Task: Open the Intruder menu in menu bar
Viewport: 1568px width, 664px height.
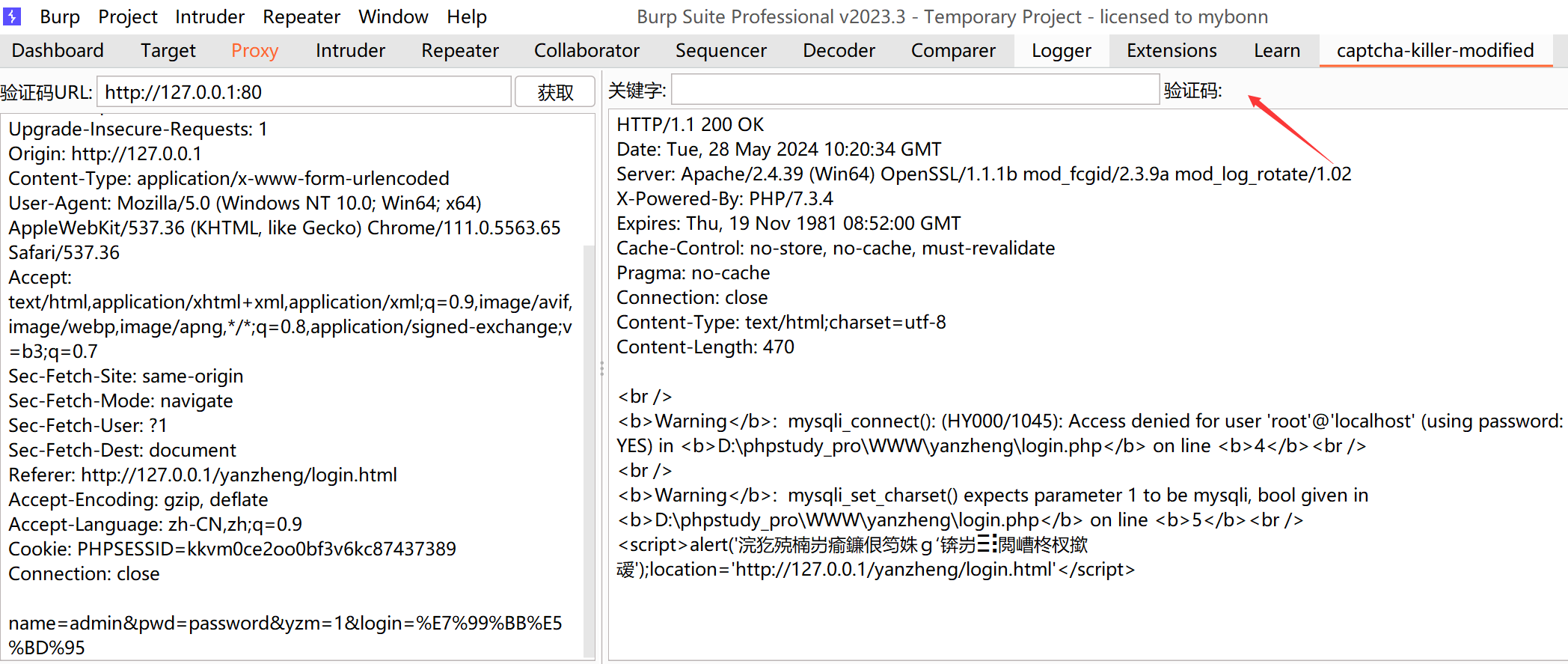Action: 209,16
